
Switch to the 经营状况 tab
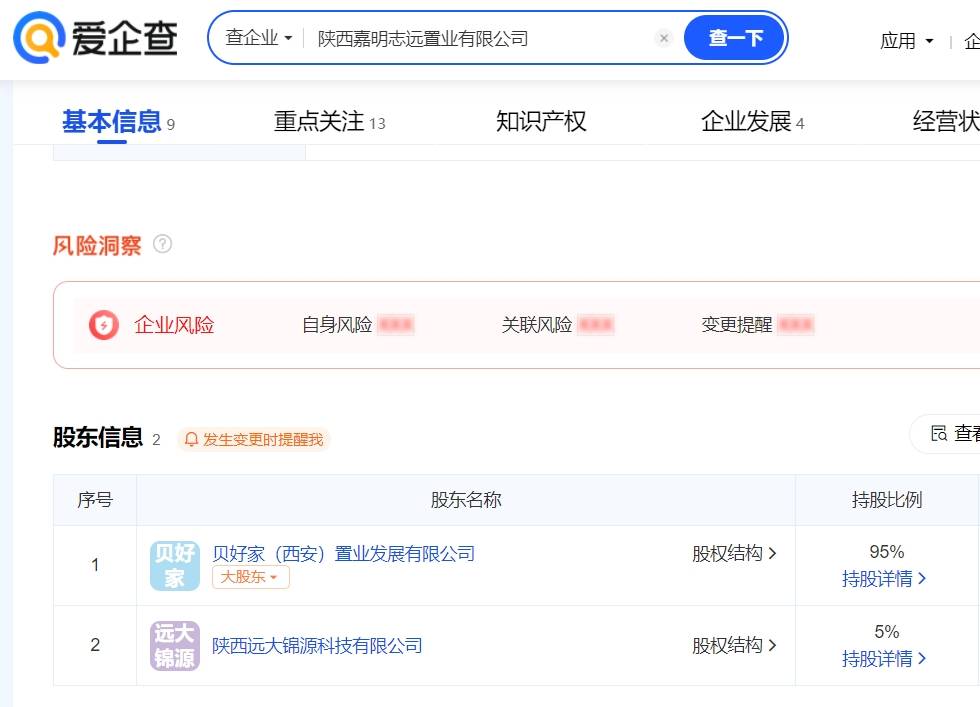coord(946,121)
